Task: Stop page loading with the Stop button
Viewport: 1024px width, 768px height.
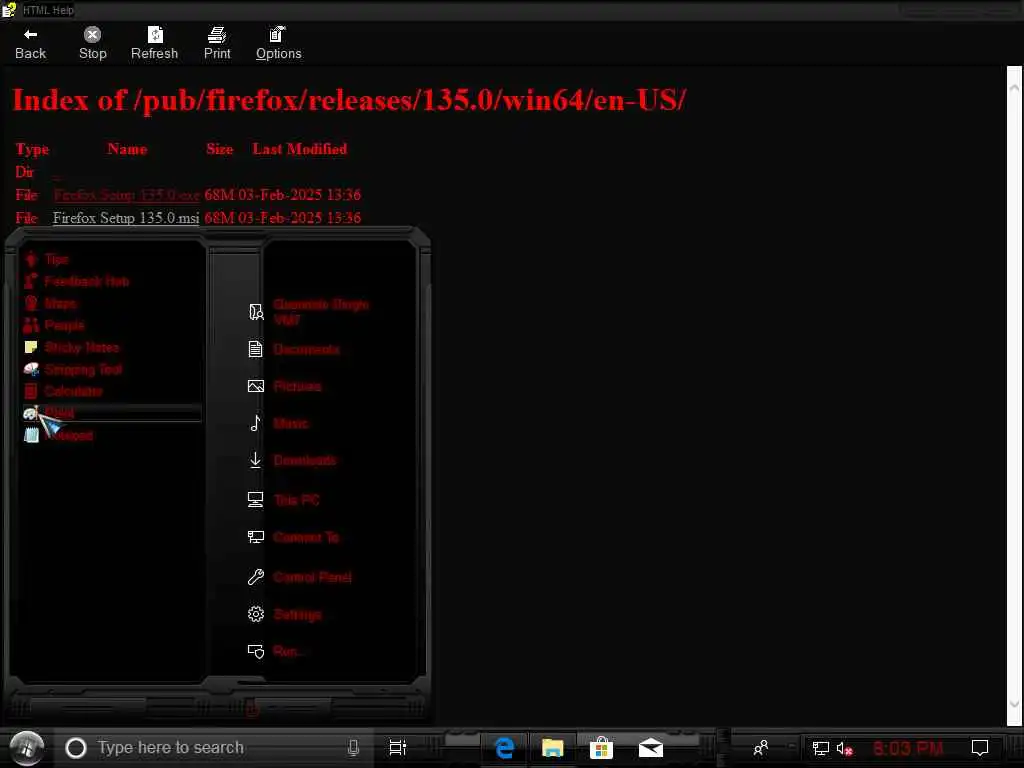Action: click(x=93, y=44)
